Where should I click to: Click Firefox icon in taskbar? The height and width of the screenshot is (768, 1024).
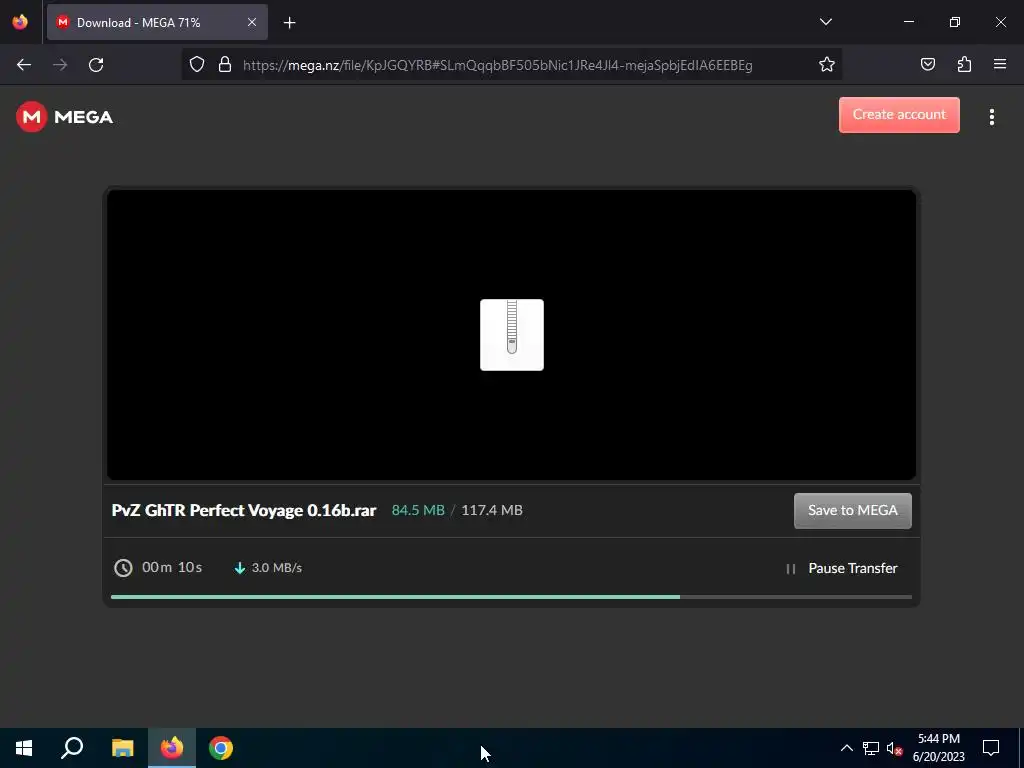coord(172,748)
